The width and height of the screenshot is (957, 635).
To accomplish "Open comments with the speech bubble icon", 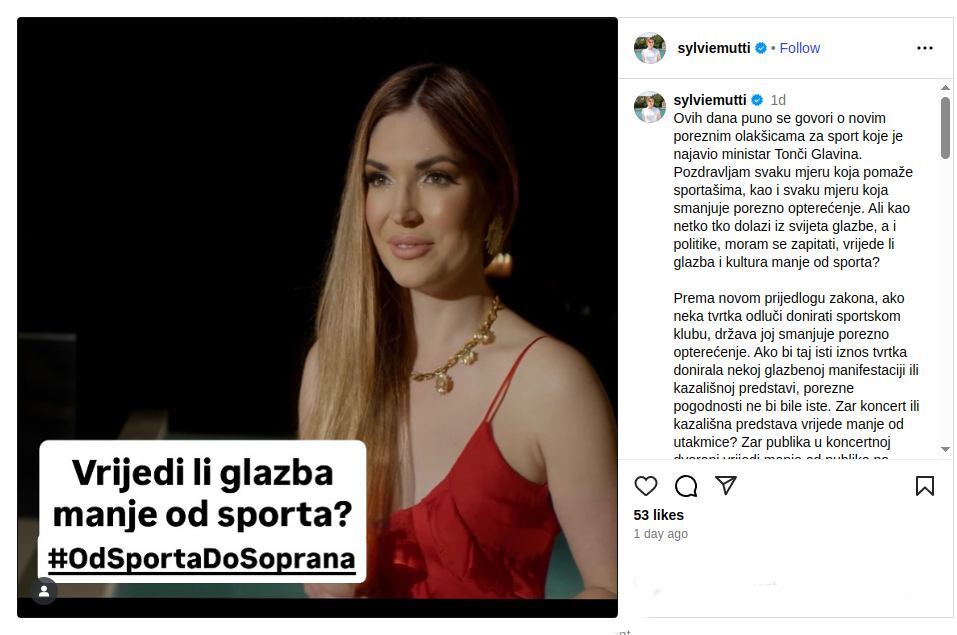I will [686, 486].
